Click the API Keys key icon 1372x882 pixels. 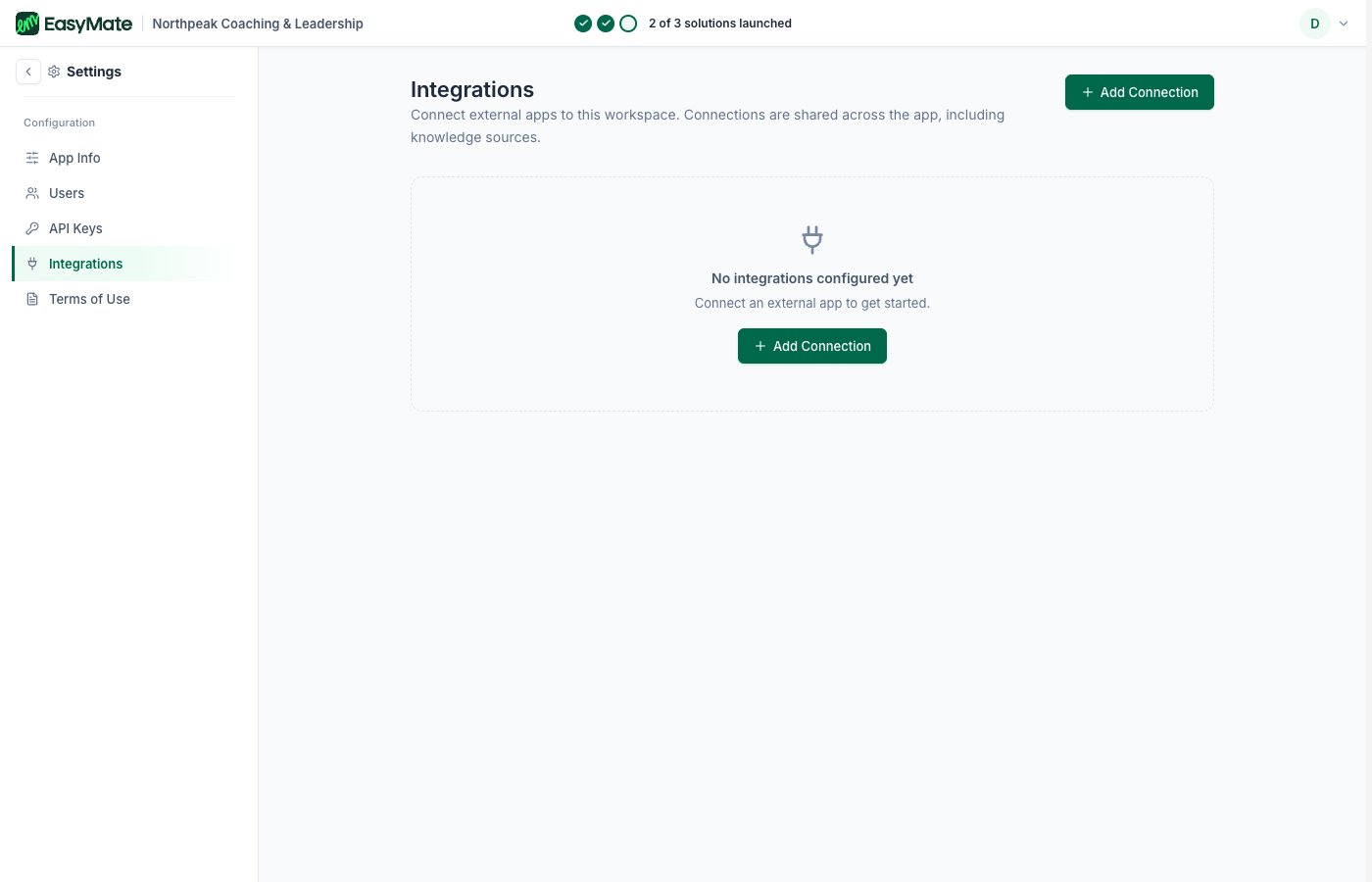tap(32, 228)
